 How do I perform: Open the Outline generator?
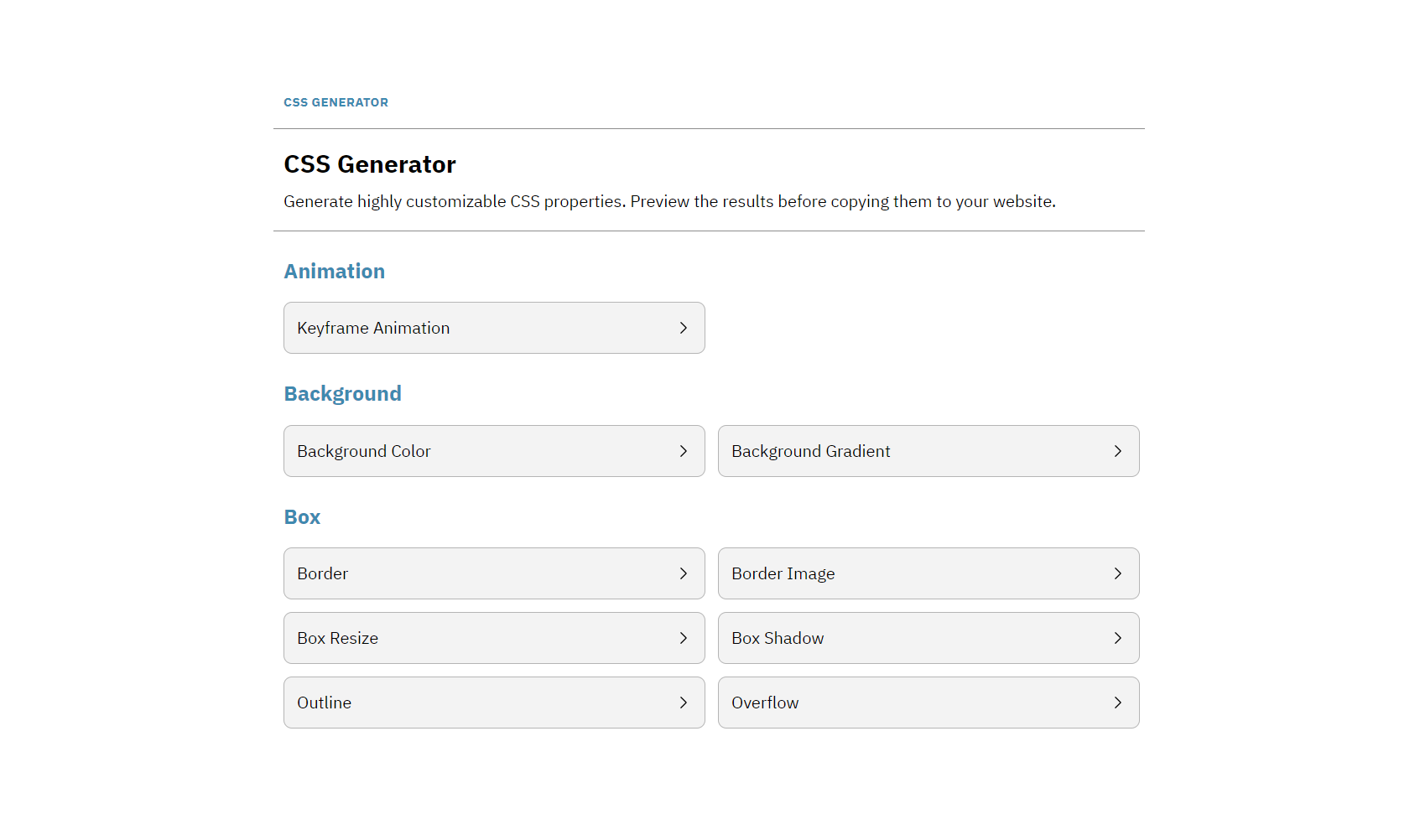point(325,703)
